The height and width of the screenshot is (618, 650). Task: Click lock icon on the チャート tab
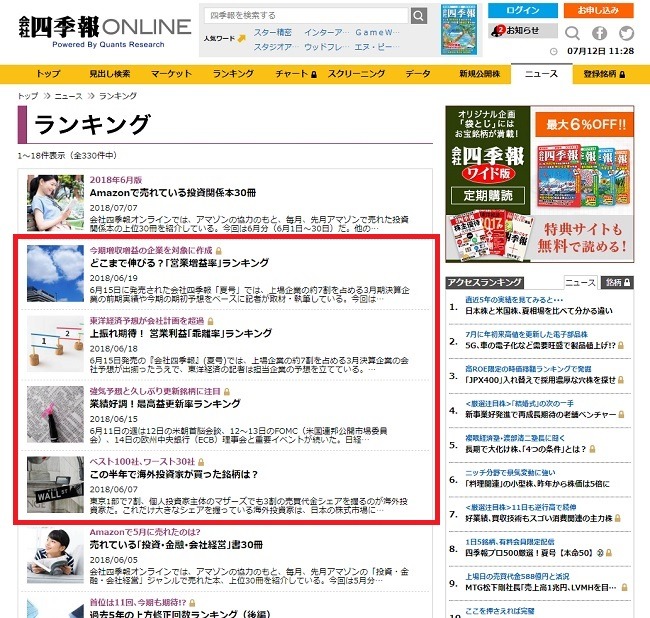click(314, 75)
